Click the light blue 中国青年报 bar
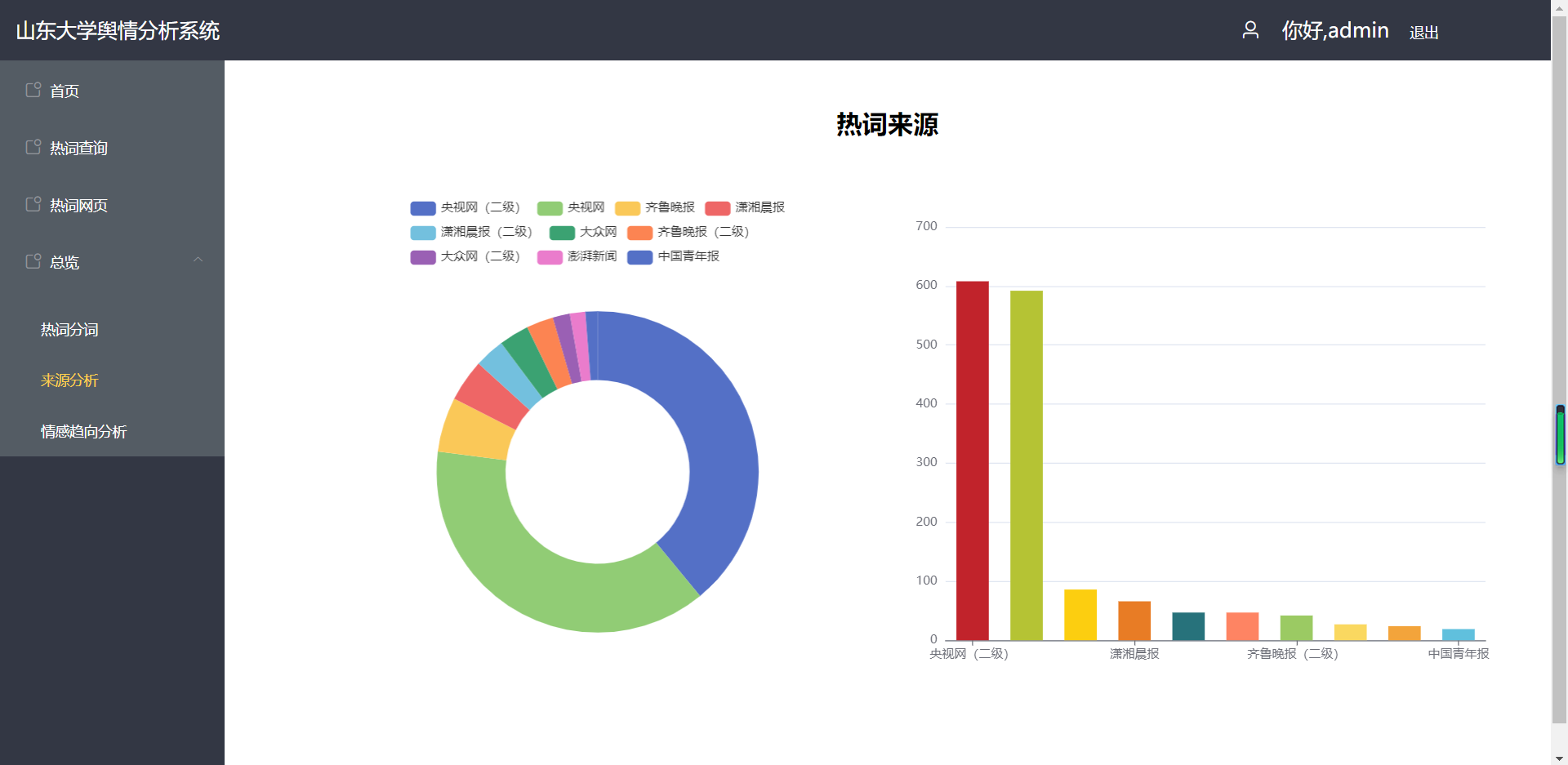The width and height of the screenshot is (1568, 765). (x=1458, y=634)
